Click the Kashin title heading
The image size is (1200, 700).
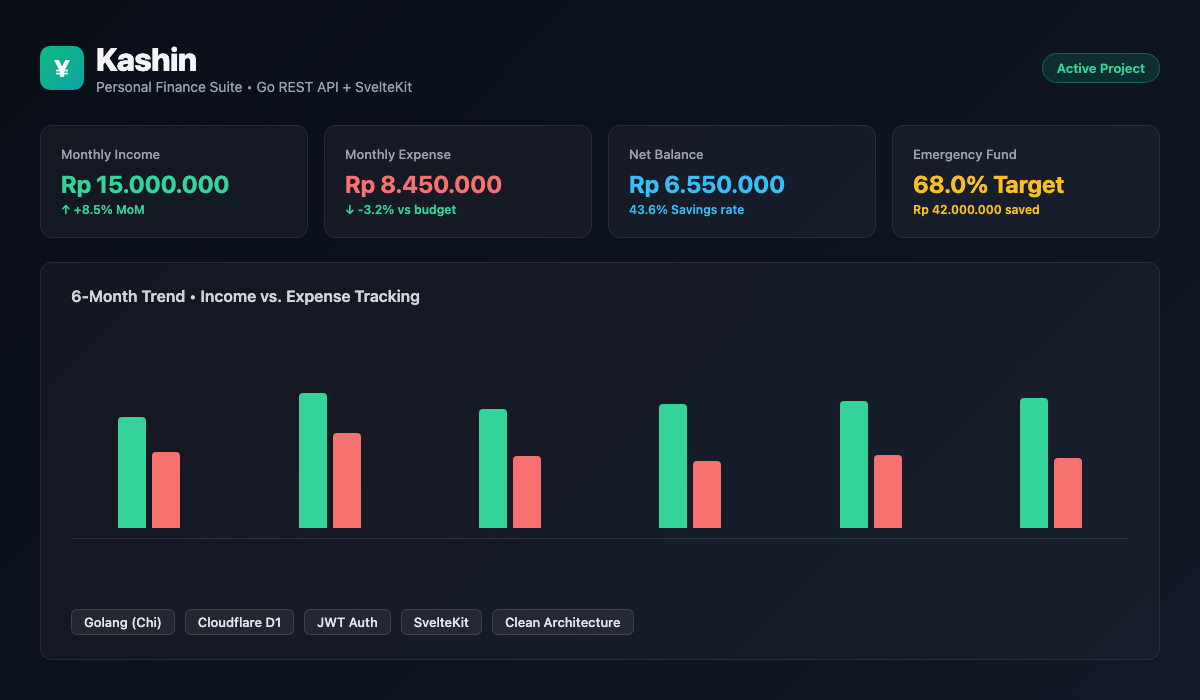click(x=146, y=60)
